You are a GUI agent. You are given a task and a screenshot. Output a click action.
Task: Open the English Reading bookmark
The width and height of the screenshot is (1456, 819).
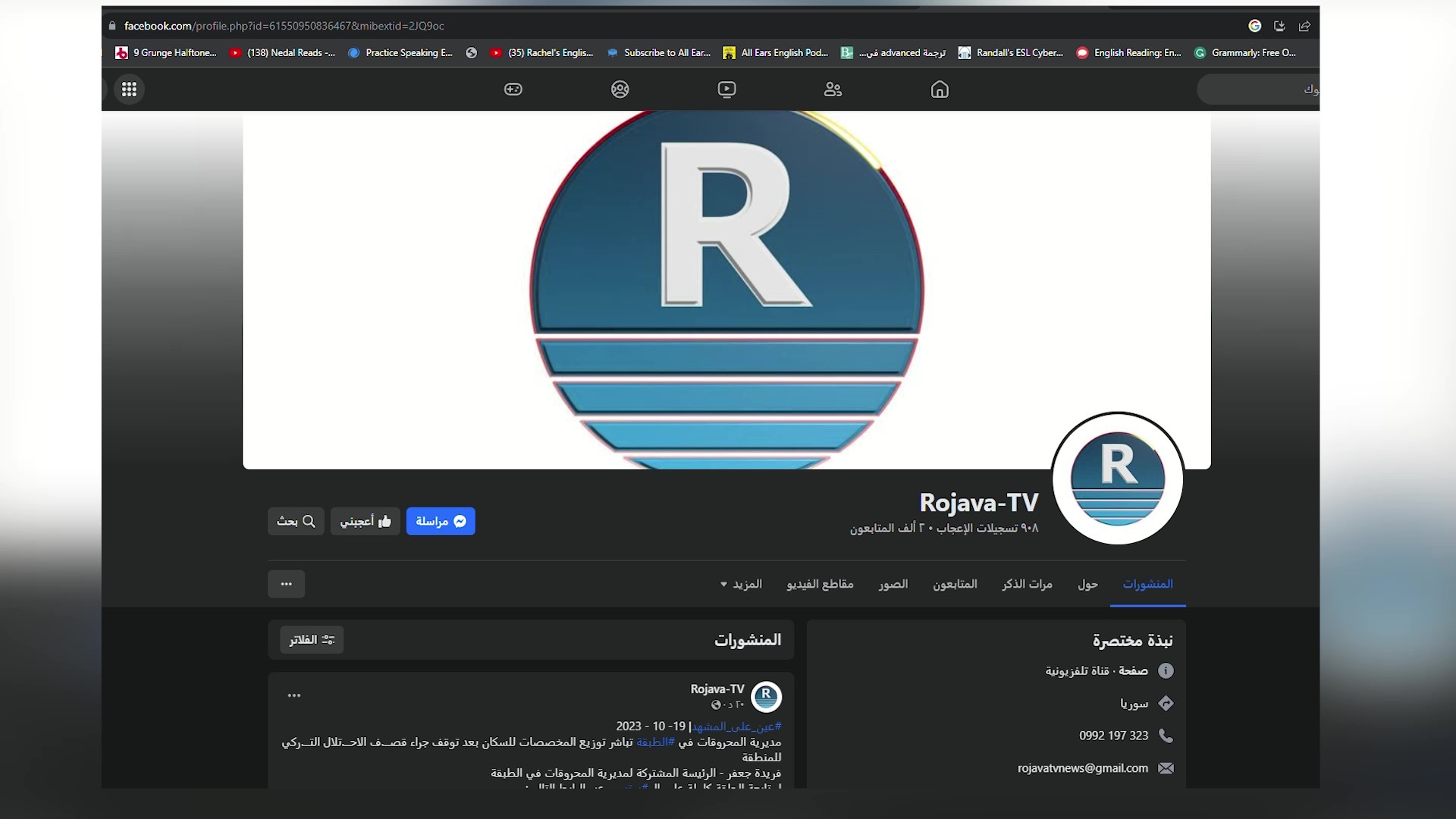[x=1128, y=52]
